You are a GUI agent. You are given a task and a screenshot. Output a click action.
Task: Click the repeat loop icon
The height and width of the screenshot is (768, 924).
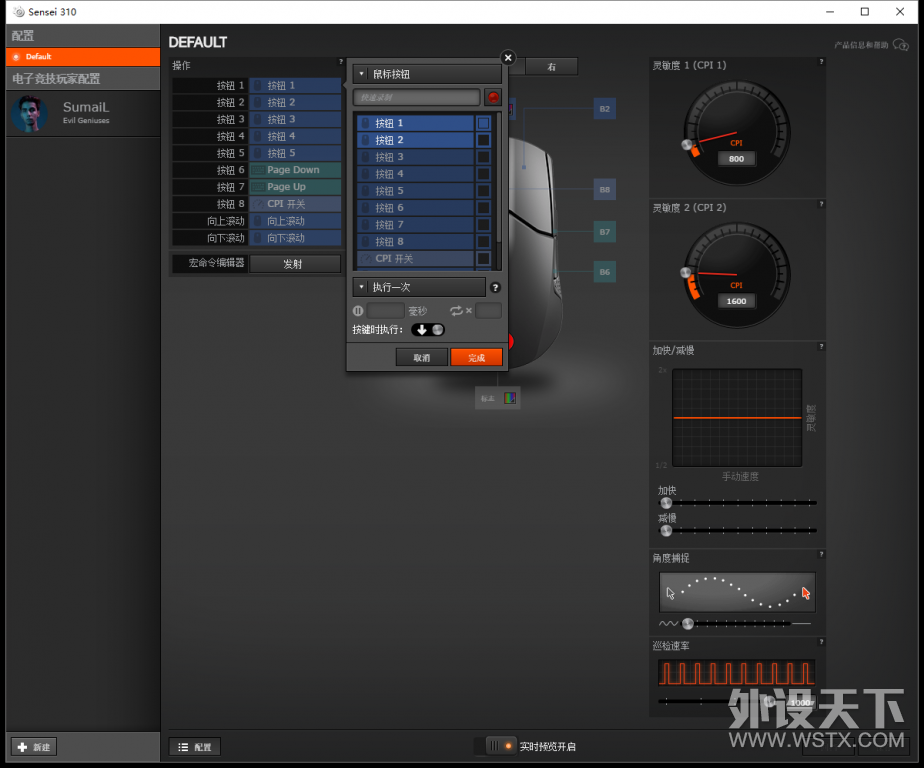(x=456, y=311)
